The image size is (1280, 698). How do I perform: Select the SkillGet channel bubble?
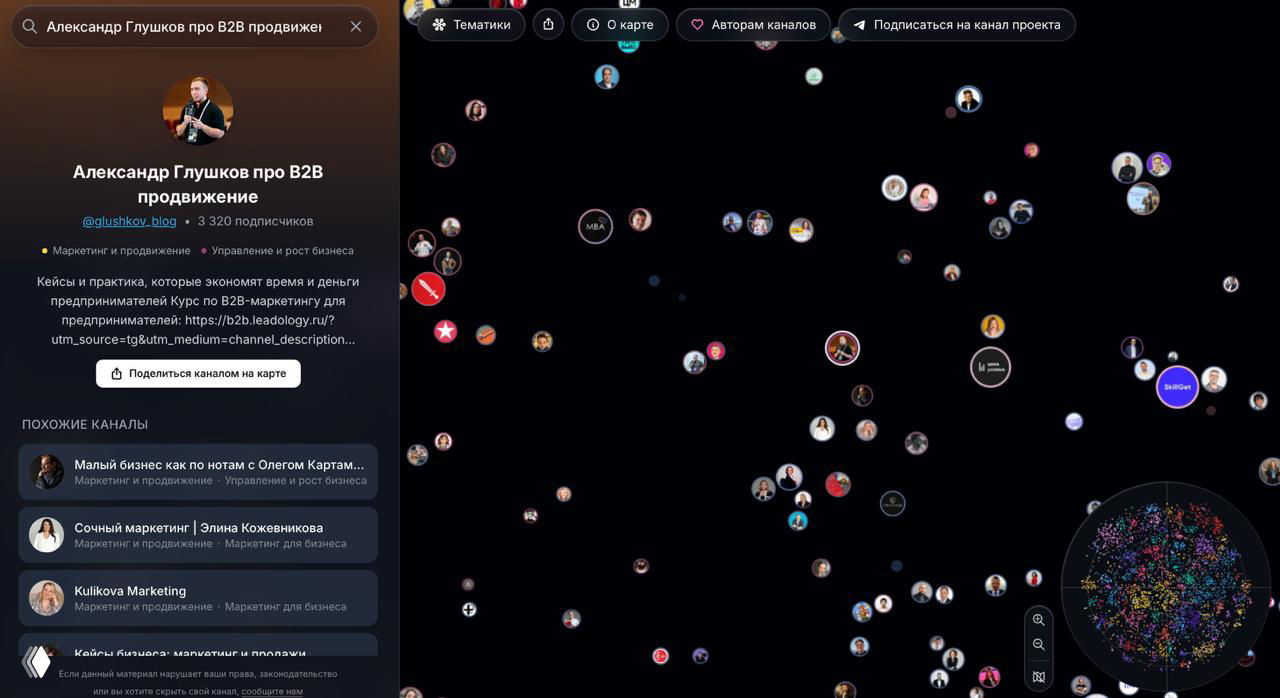(x=1177, y=387)
